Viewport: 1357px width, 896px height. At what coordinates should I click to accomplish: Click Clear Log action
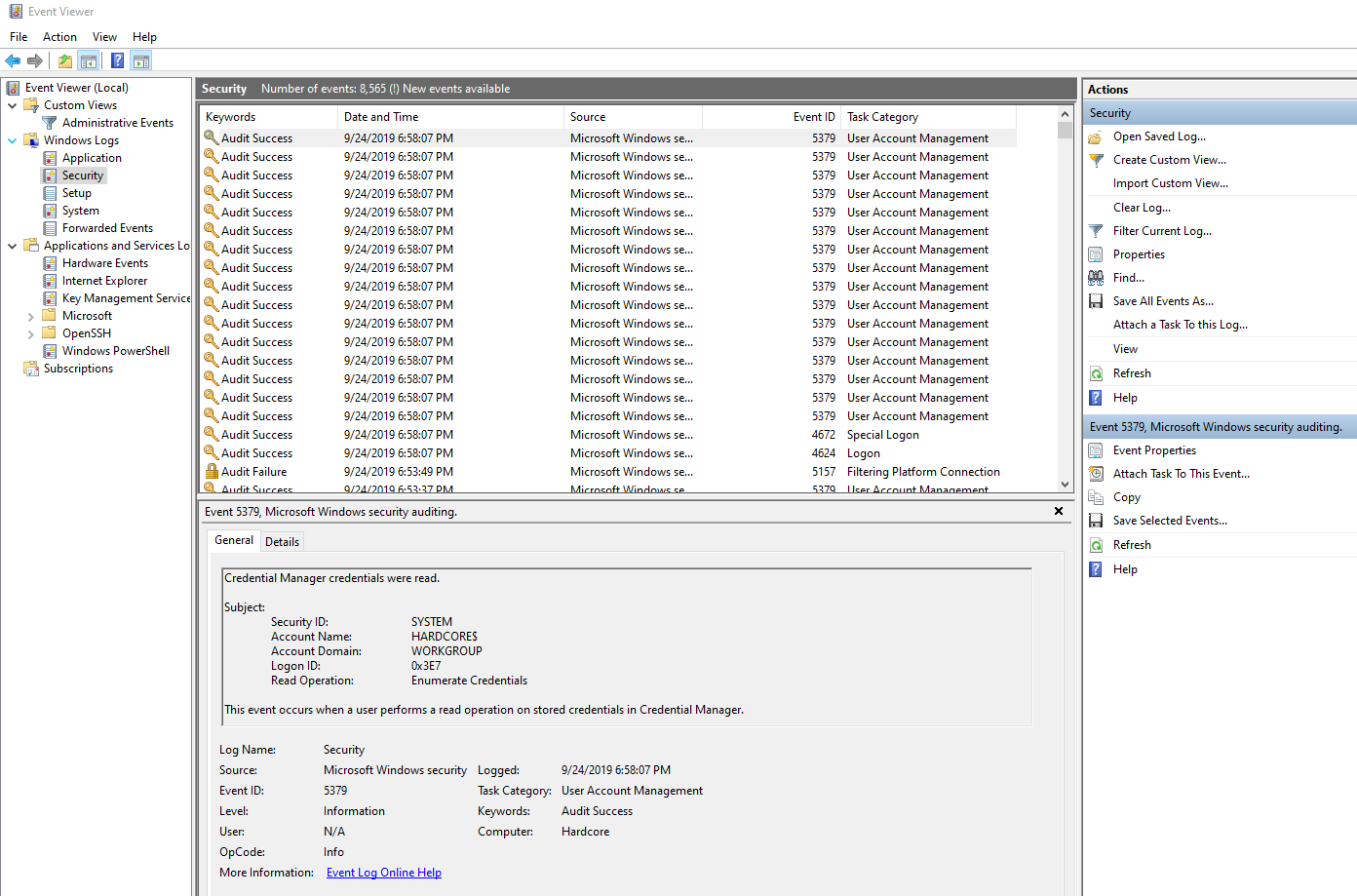(1142, 208)
